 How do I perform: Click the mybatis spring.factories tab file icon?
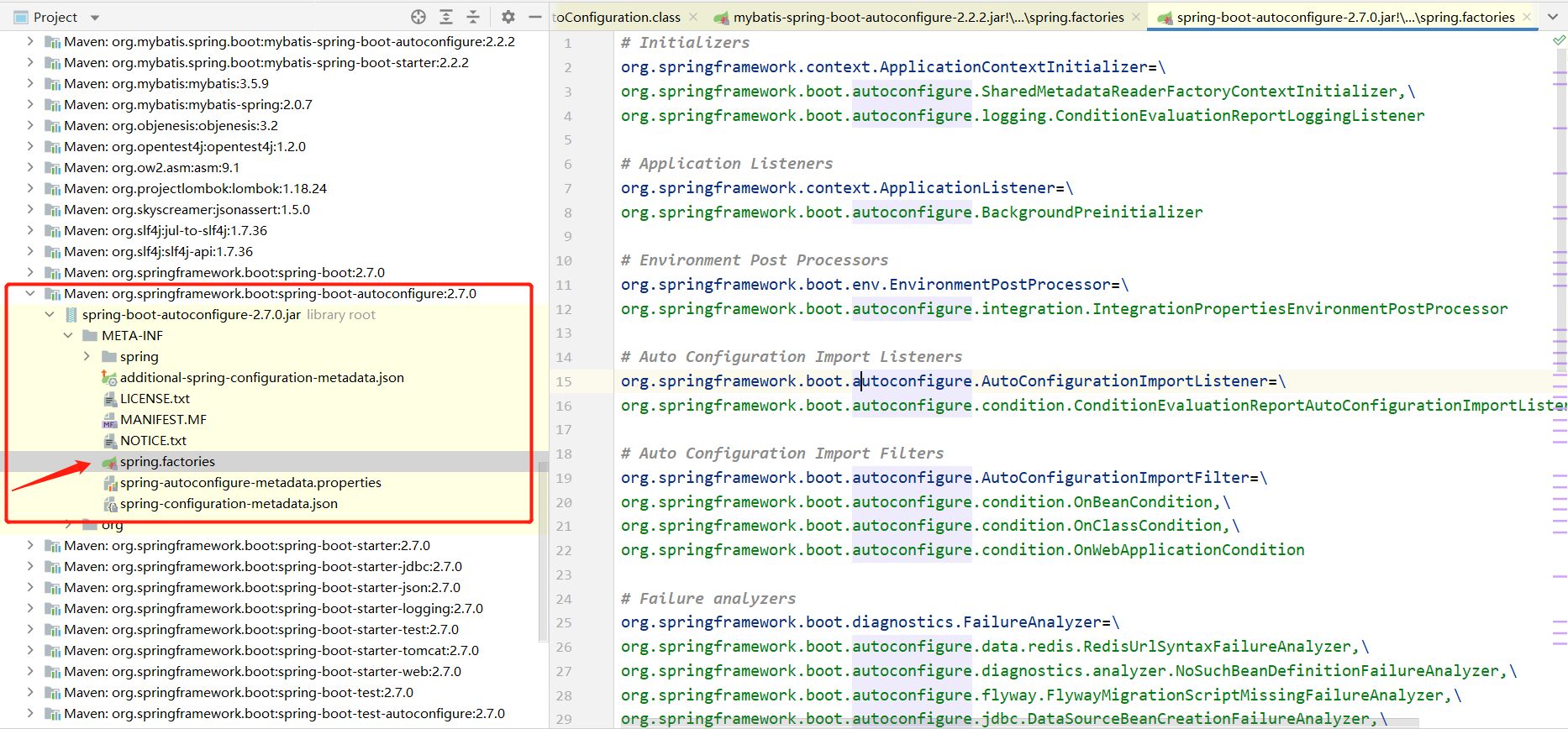(x=721, y=18)
